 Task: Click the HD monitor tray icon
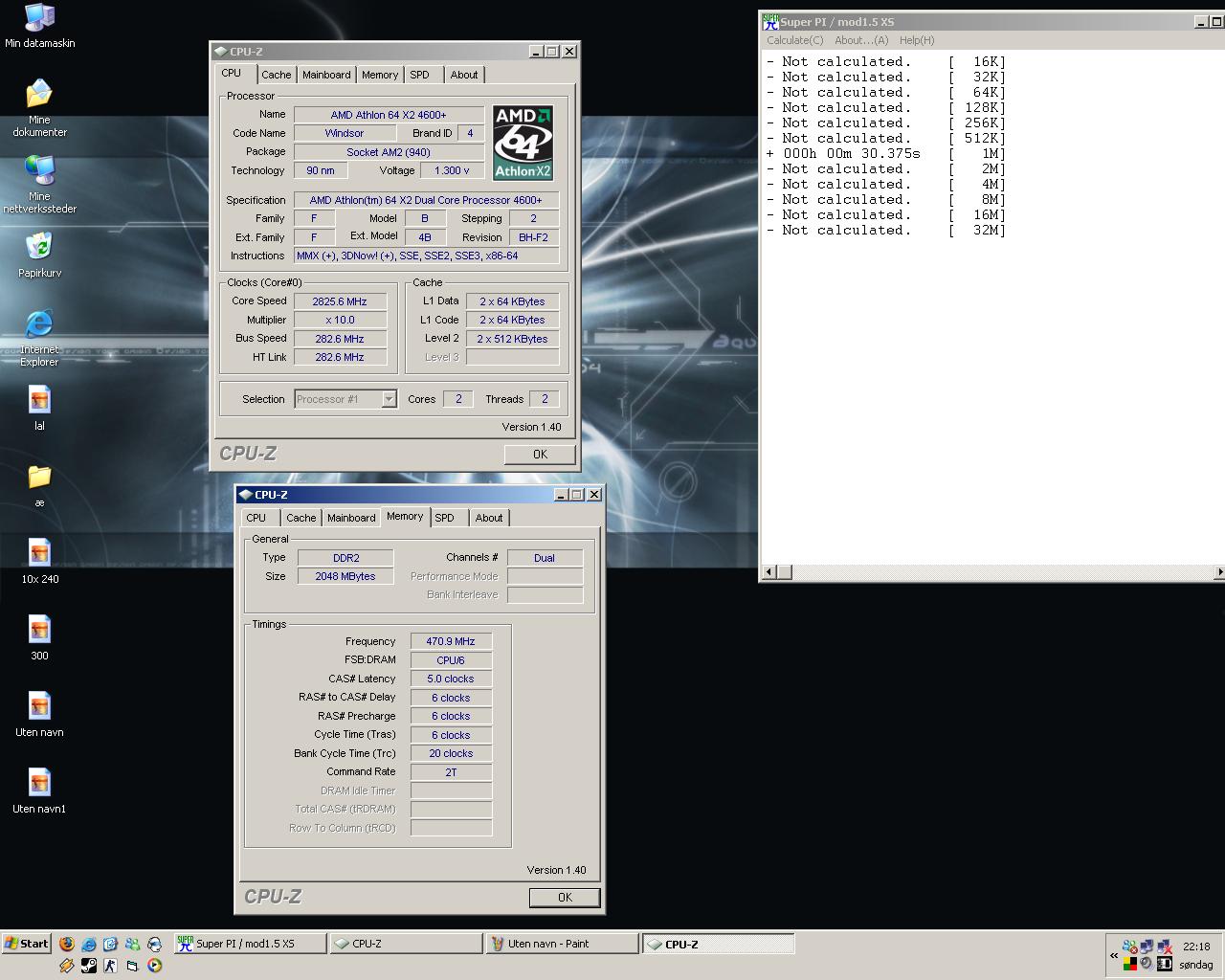1165,964
